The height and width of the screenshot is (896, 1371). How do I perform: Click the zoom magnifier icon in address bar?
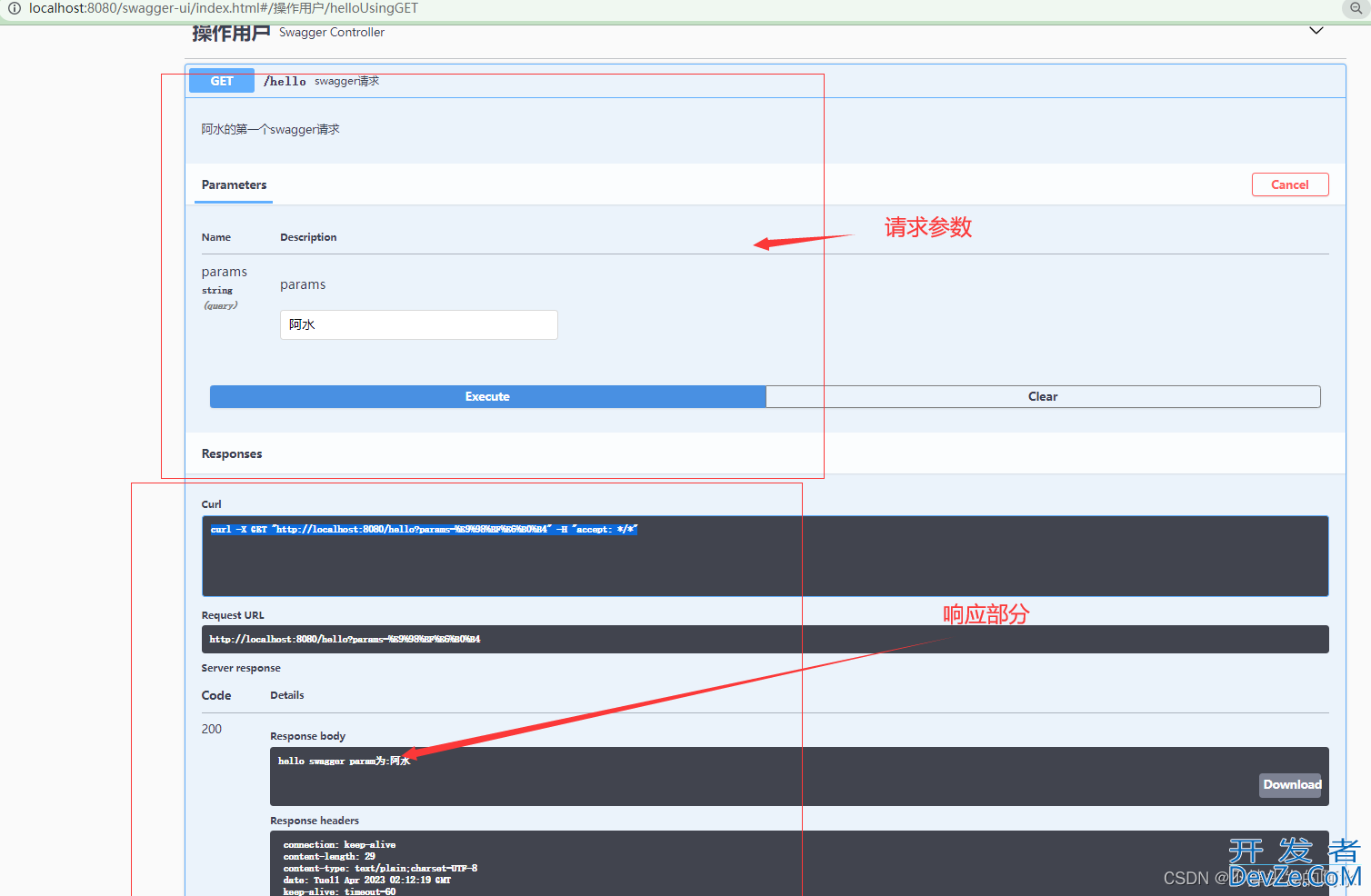[x=1356, y=8]
